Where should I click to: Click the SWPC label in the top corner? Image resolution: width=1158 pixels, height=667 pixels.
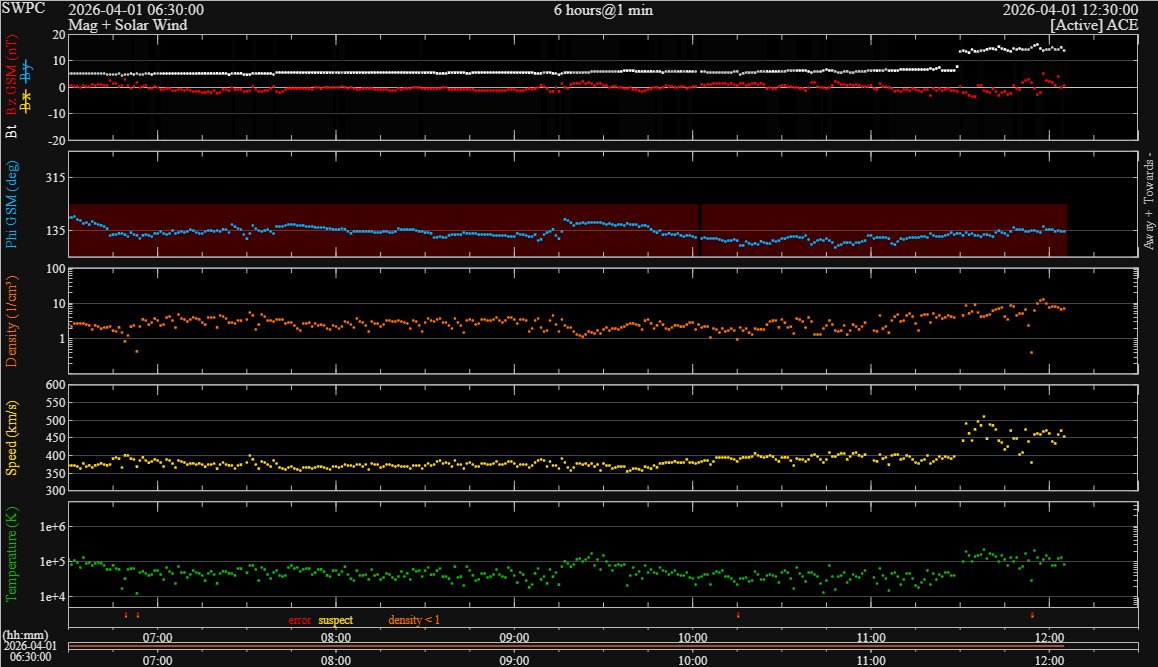click(x=23, y=8)
